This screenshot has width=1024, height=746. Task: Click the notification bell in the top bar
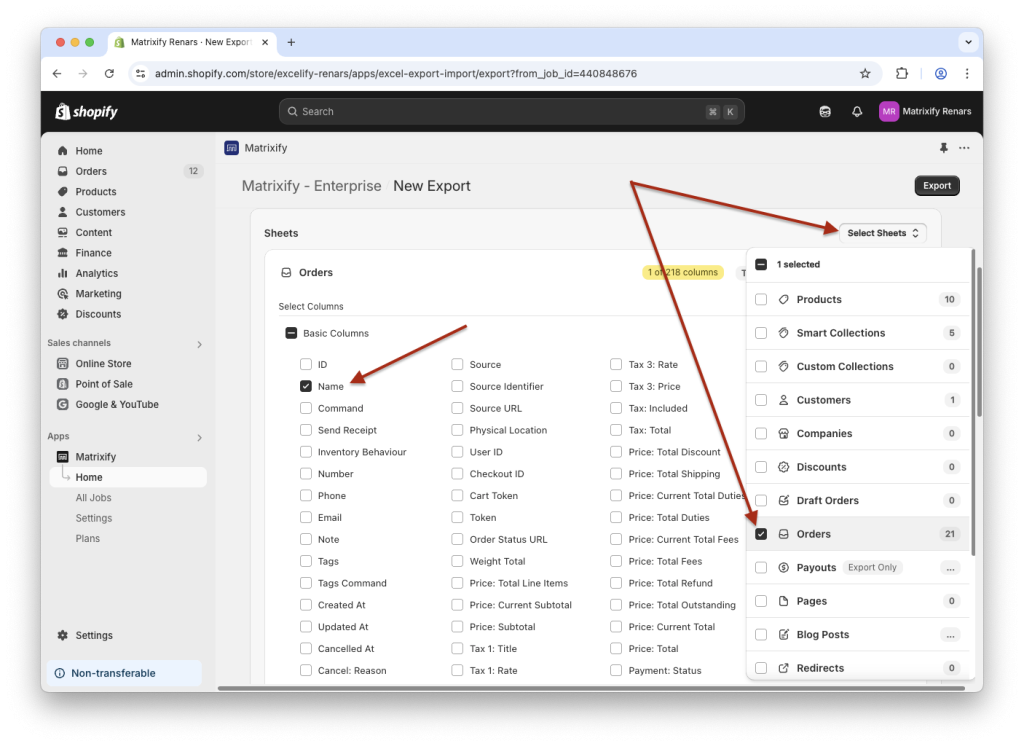click(x=856, y=111)
